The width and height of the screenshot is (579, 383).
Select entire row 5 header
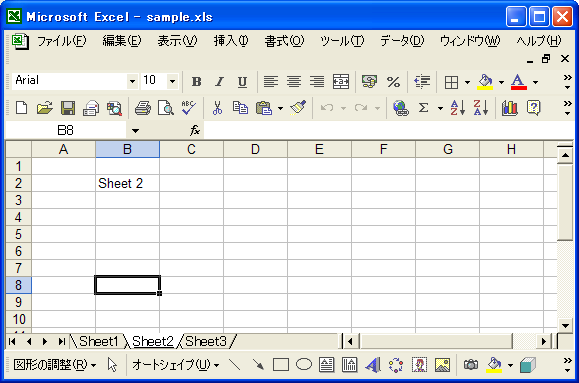tap(18, 234)
